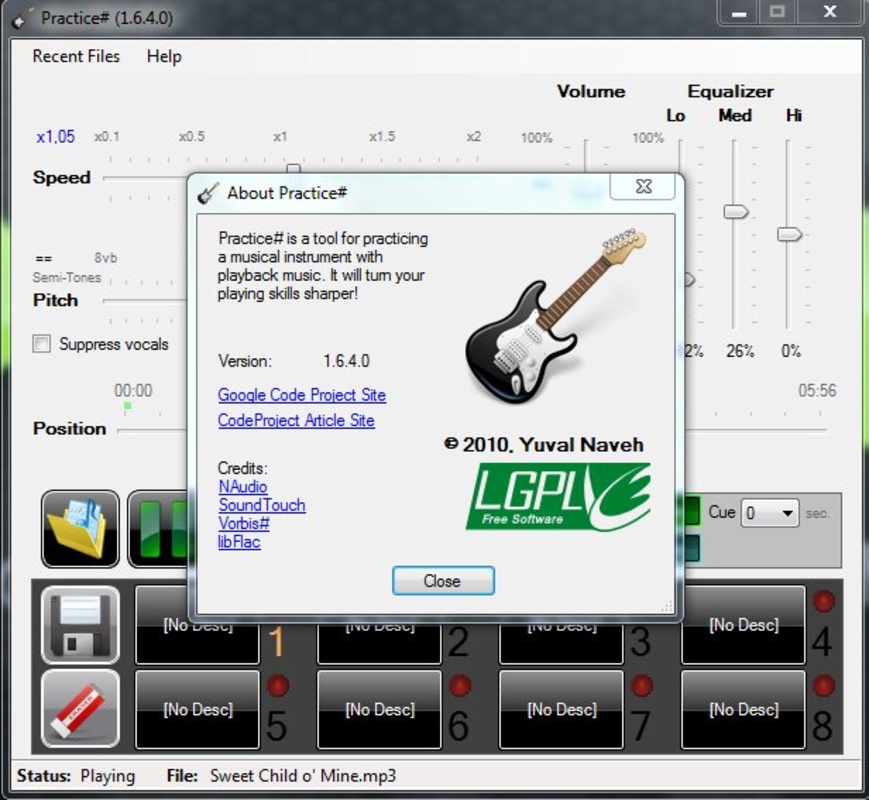Follow the Vorbis# credits link
The image size is (869, 800).
coord(244,523)
